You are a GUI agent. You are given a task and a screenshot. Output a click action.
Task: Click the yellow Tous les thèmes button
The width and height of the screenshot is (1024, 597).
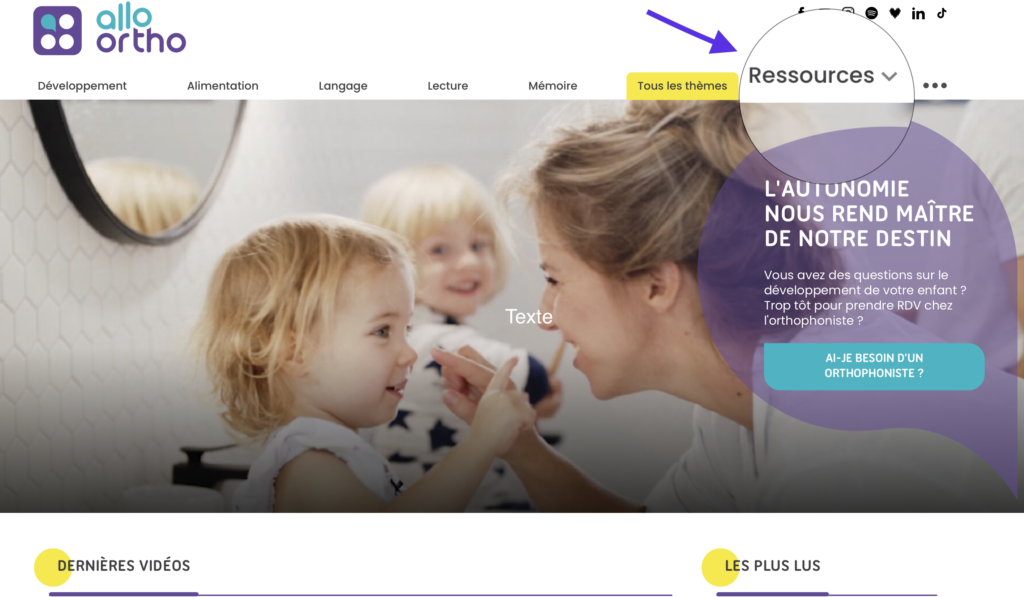pos(682,86)
